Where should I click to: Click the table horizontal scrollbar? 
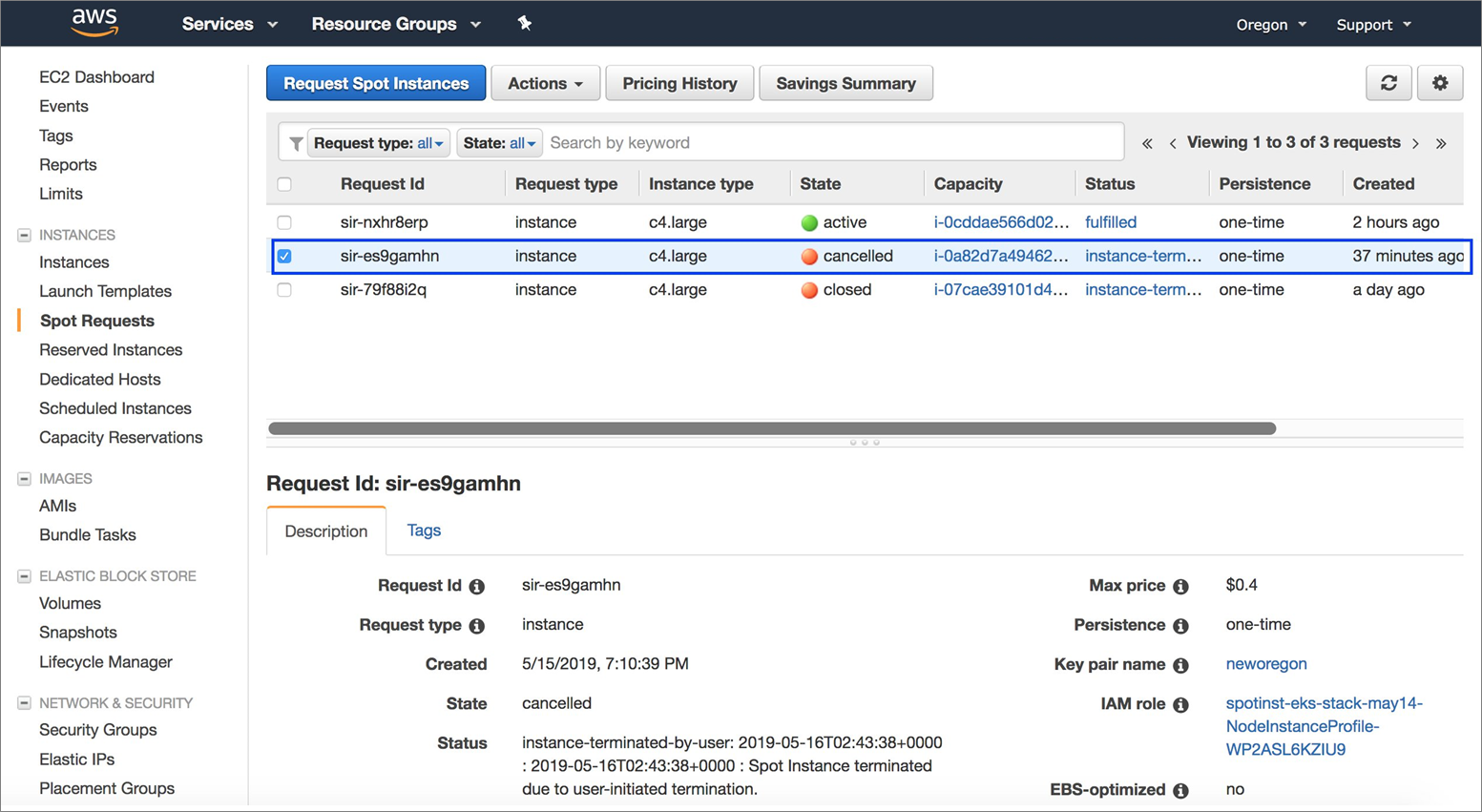click(x=772, y=428)
